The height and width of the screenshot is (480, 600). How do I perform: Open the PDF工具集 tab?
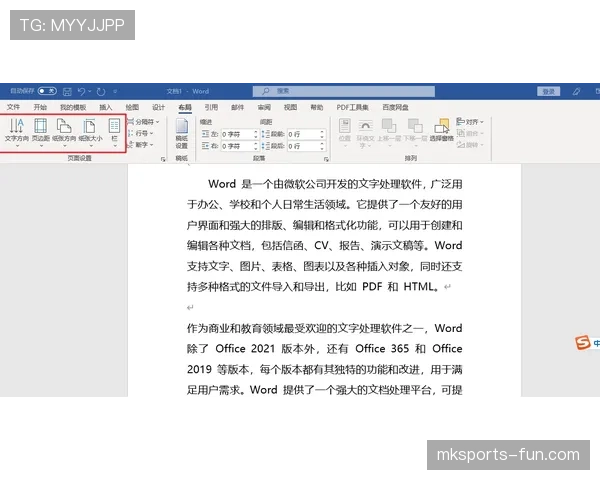tap(352, 107)
